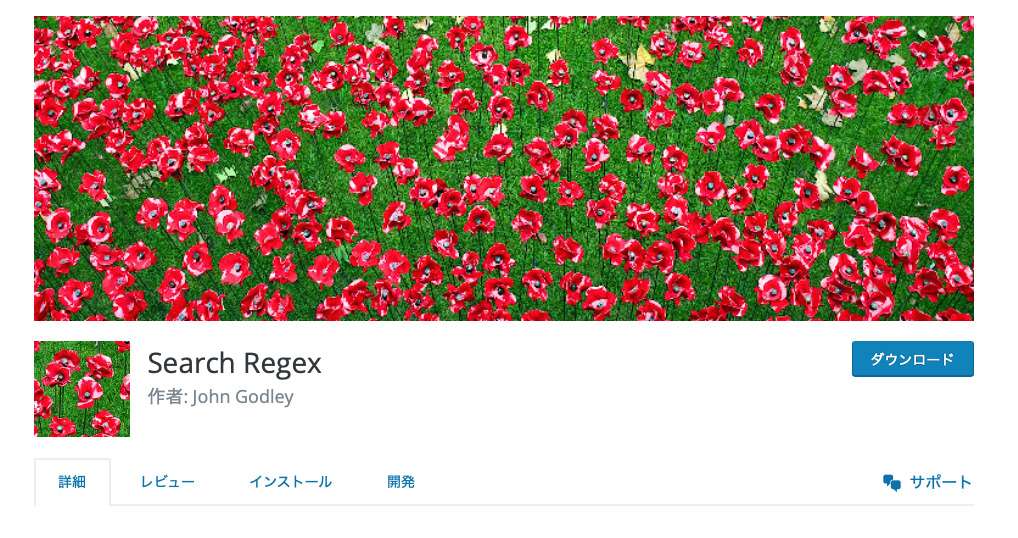Click John Godley next to 作者

tap(243, 397)
